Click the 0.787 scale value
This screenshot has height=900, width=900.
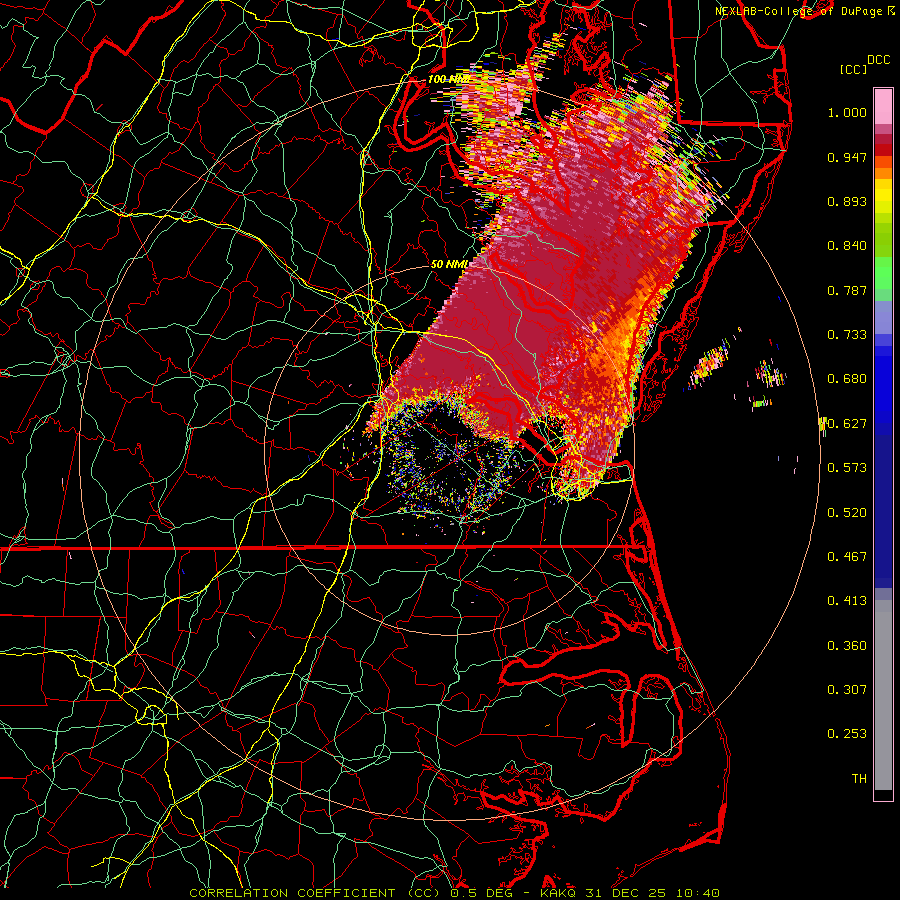click(847, 290)
